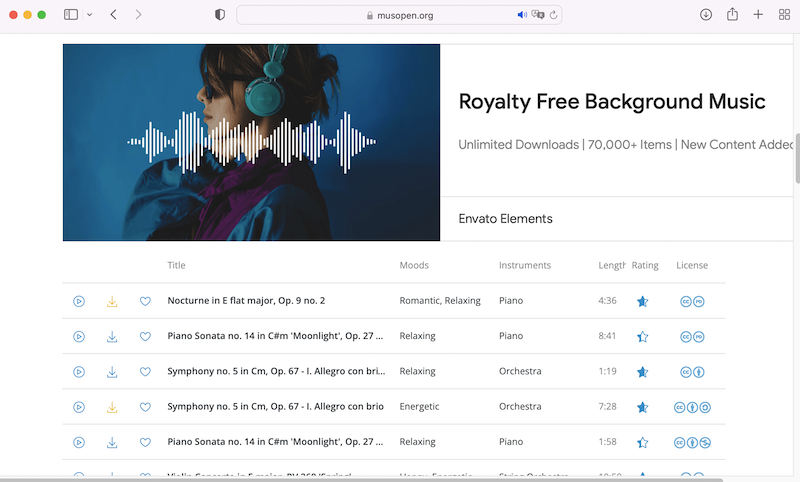Favorite the Nocturne track with the heart icon
The height and width of the screenshot is (482, 800).
[x=145, y=301]
